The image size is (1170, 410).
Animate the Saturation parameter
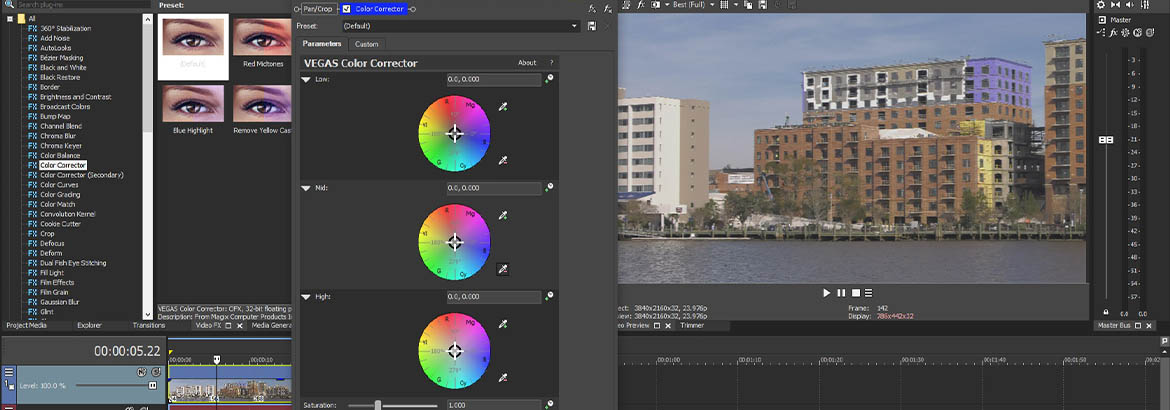(x=549, y=404)
